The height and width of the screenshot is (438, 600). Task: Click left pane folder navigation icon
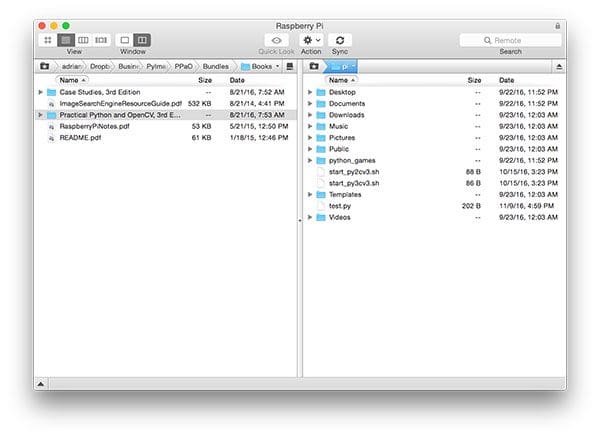coord(45,66)
